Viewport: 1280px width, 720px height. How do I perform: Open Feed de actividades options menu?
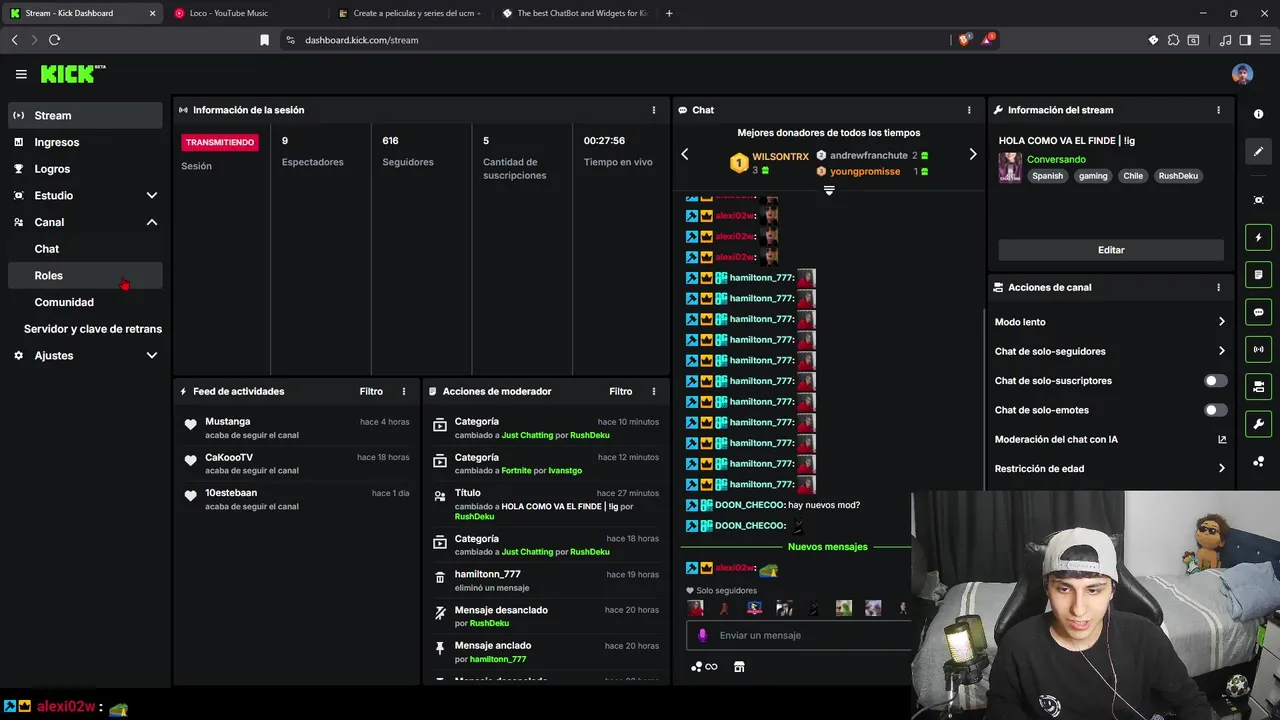(x=404, y=391)
